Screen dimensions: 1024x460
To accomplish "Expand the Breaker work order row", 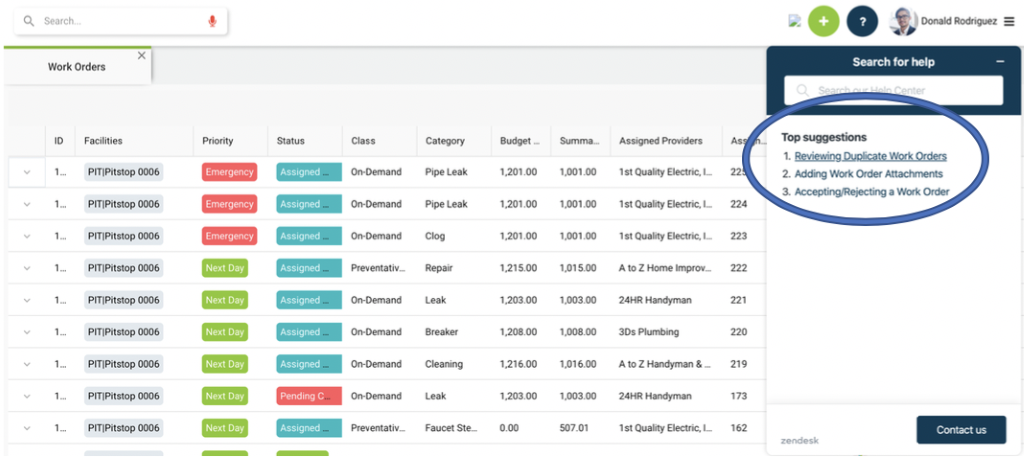I will click(x=27, y=332).
